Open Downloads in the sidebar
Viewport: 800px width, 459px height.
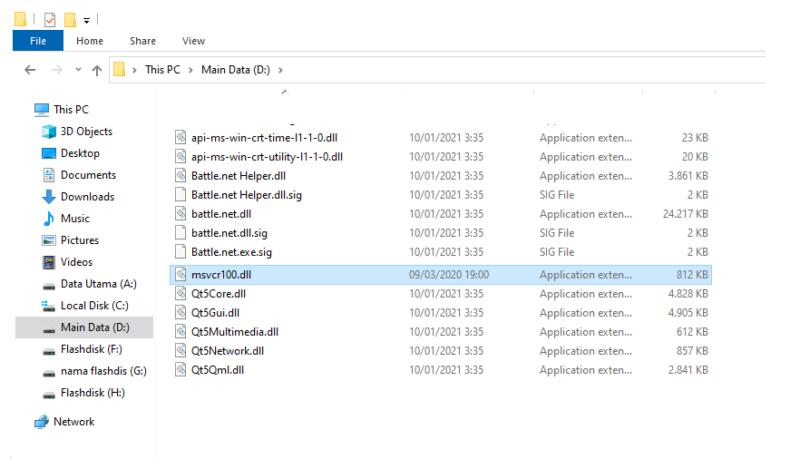[87, 196]
